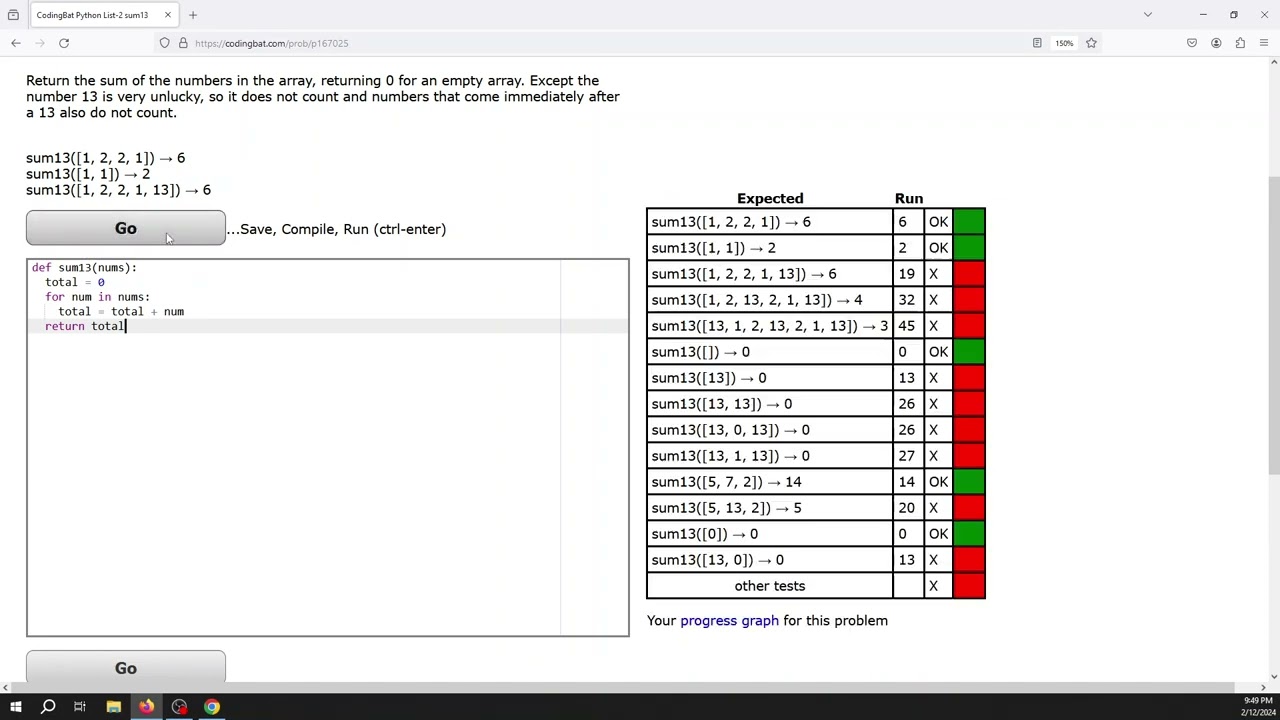The image size is (1280, 720).
Task: Reload the current page
Action: tap(64, 43)
